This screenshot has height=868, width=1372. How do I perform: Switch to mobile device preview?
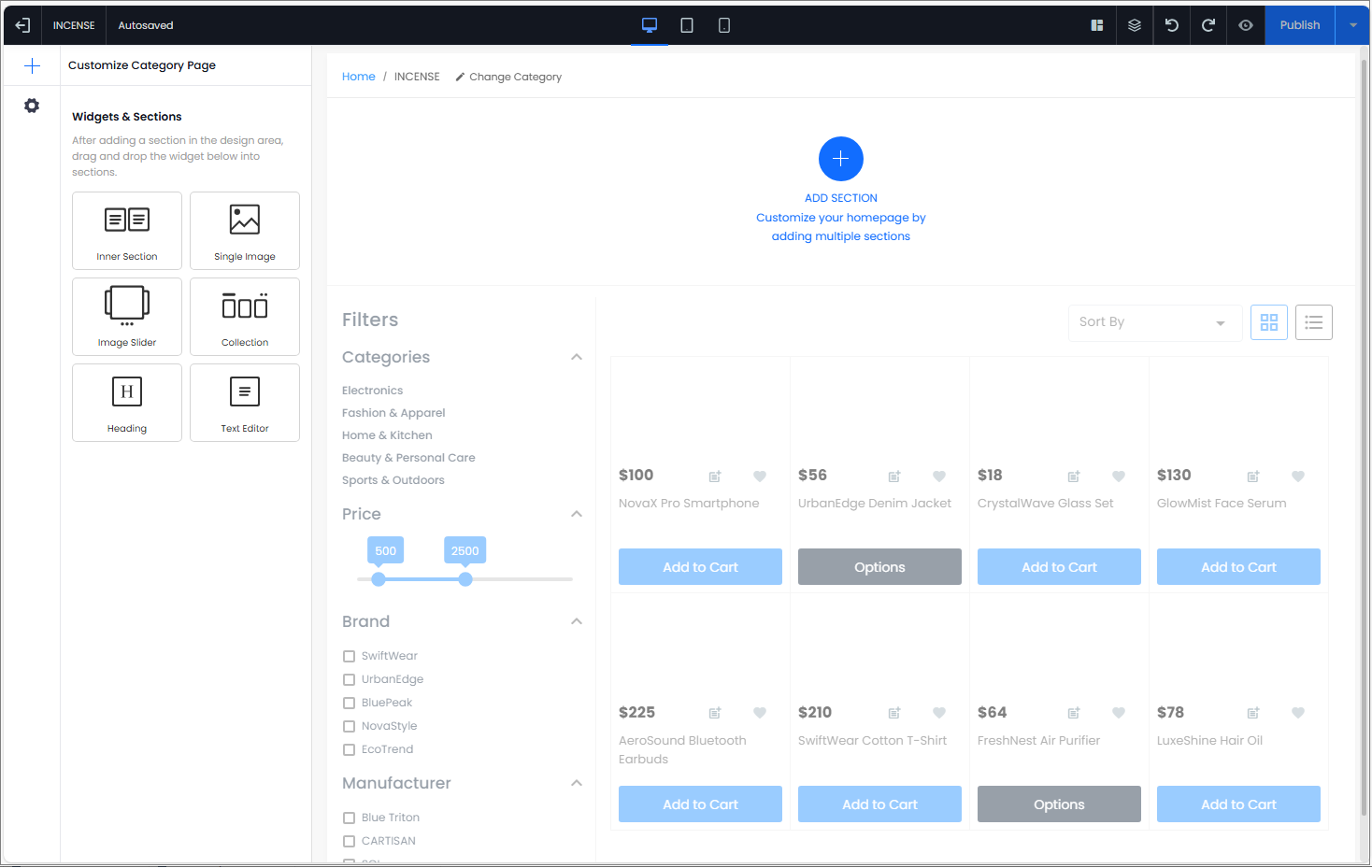724,25
